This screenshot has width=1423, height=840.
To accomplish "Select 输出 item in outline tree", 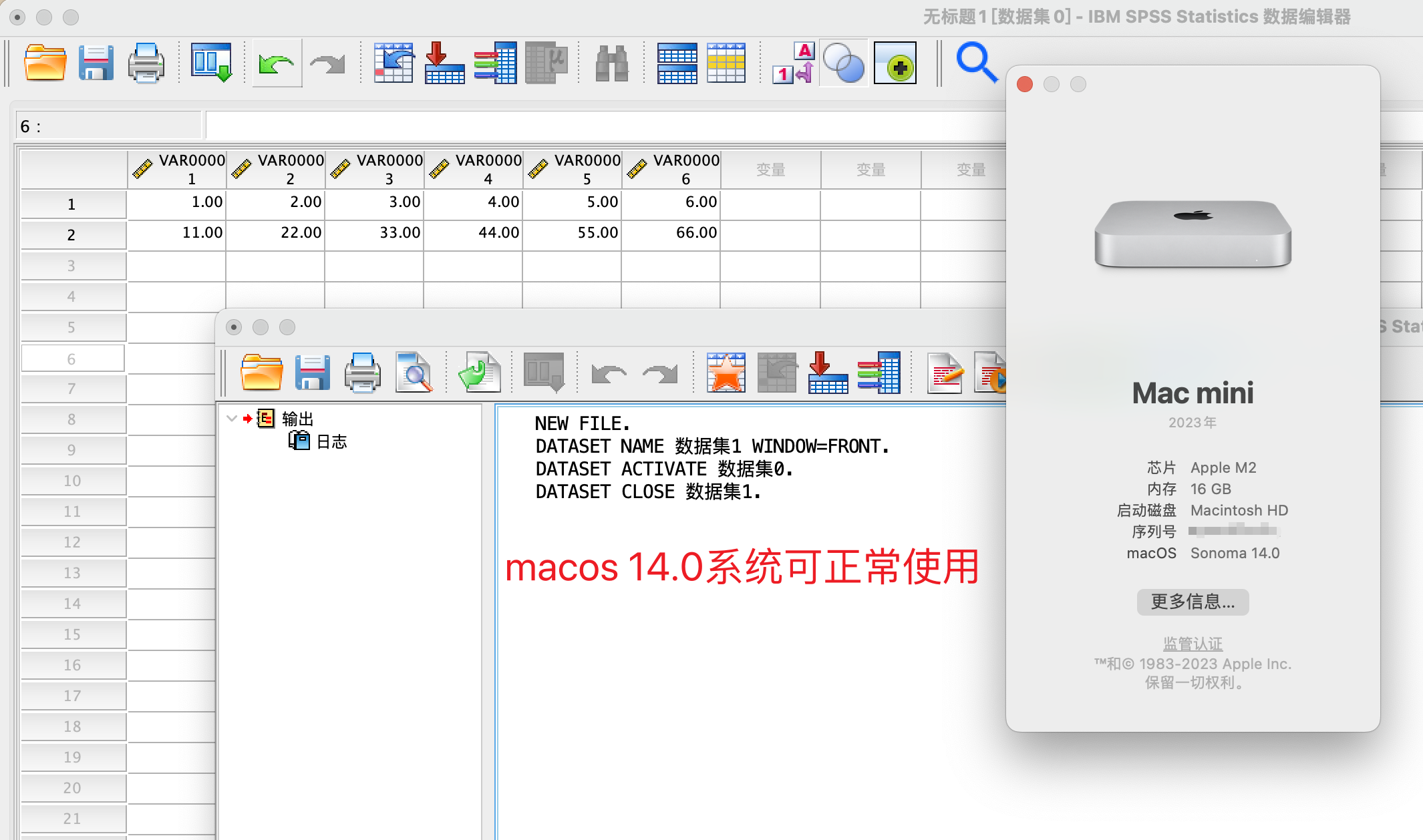I will 297,419.
